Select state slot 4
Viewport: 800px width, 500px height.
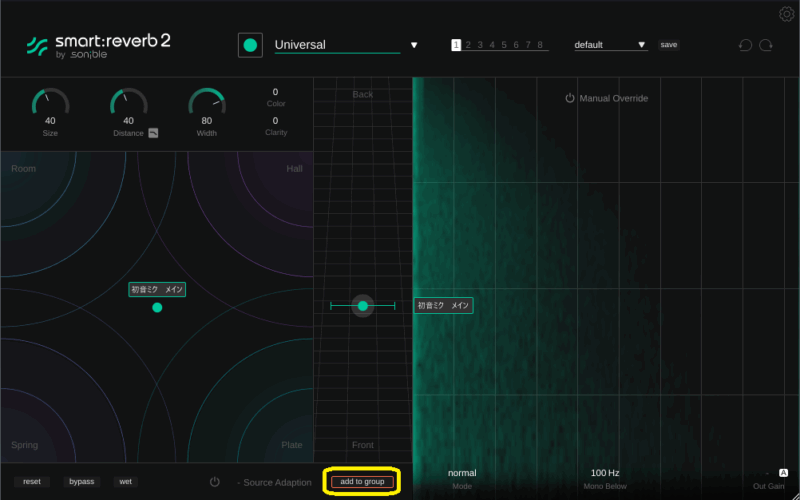(492, 45)
